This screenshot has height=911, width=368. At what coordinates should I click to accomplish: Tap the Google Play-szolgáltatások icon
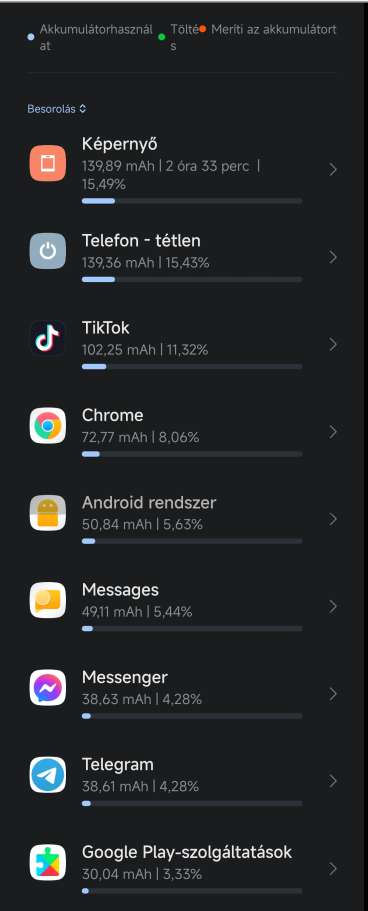coord(48,863)
